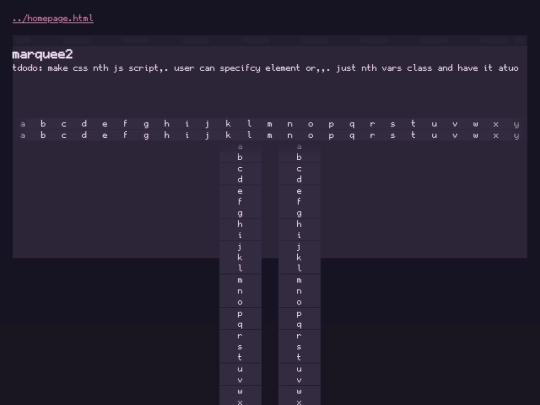This screenshot has height=405, width=540.
Task: Click letter x in the upper horizontal row
Action: 496,124
